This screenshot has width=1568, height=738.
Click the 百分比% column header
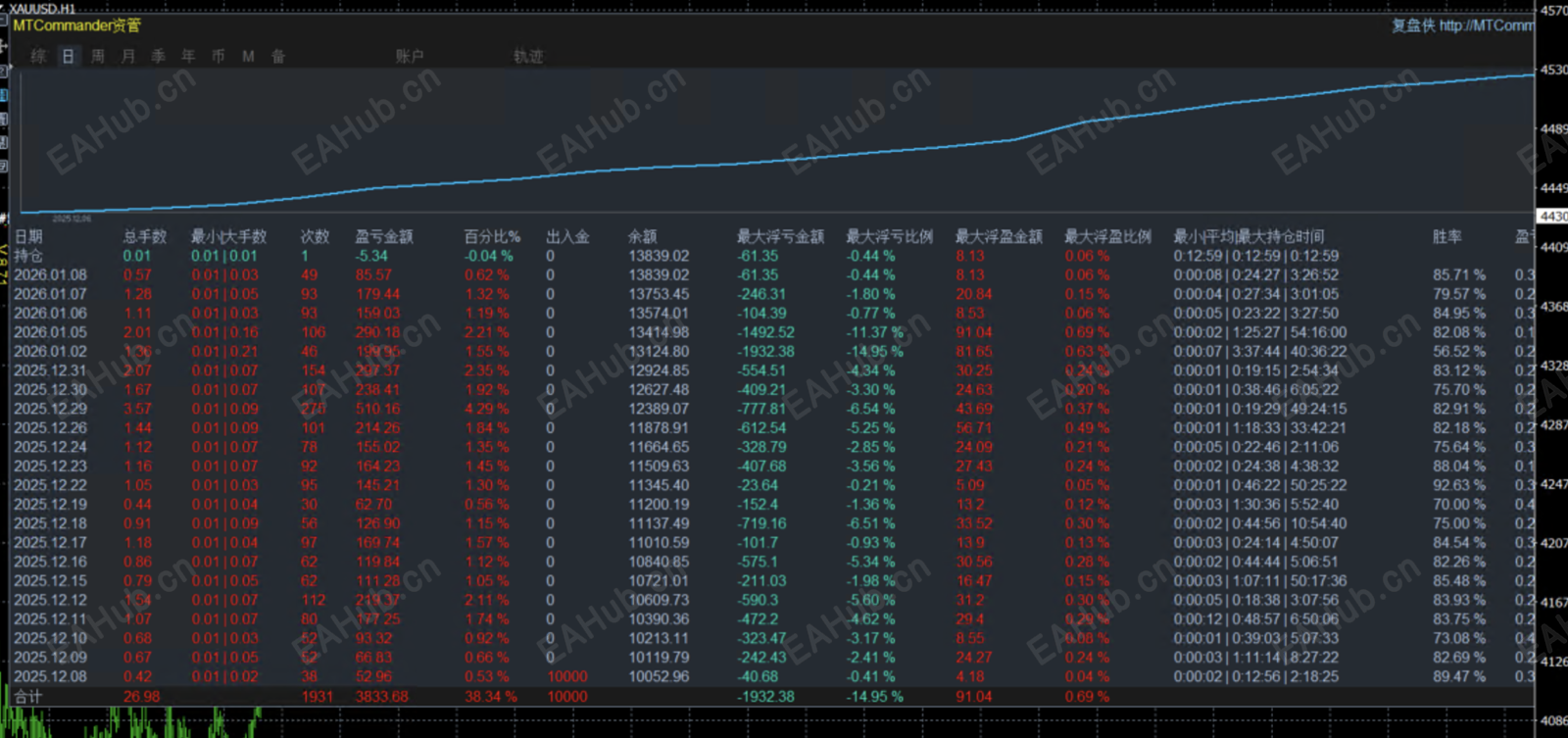492,236
